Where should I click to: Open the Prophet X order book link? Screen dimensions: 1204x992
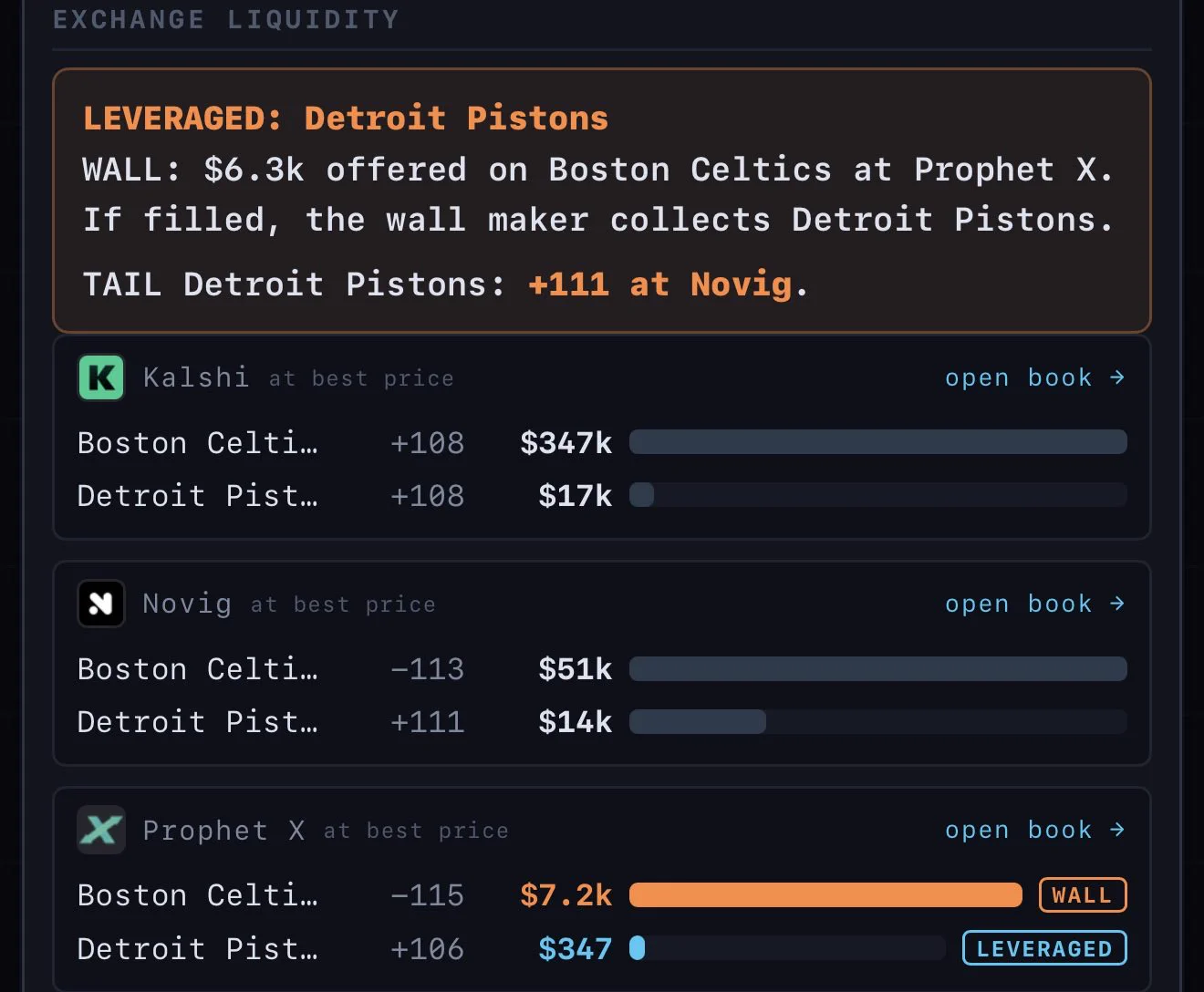coord(1035,830)
